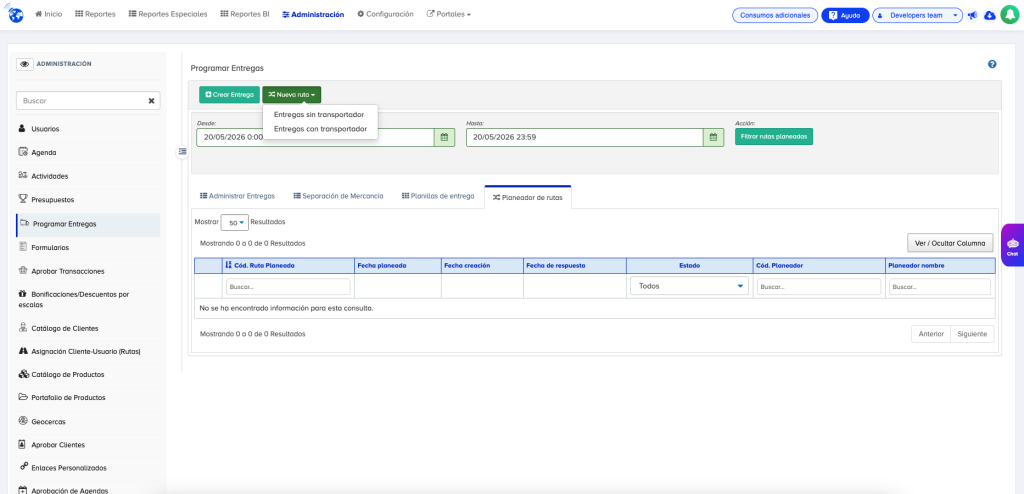Open the Developers team dropdown
The height and width of the screenshot is (494, 1024).
coord(917,15)
